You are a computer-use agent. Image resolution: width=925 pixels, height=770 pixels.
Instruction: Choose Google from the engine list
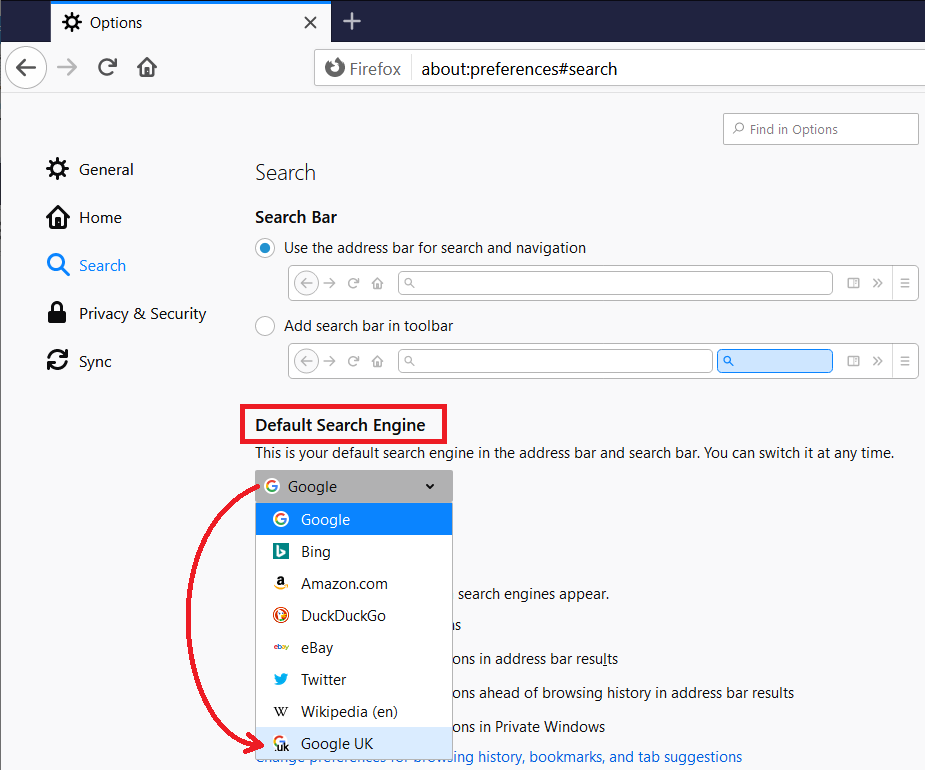354,519
